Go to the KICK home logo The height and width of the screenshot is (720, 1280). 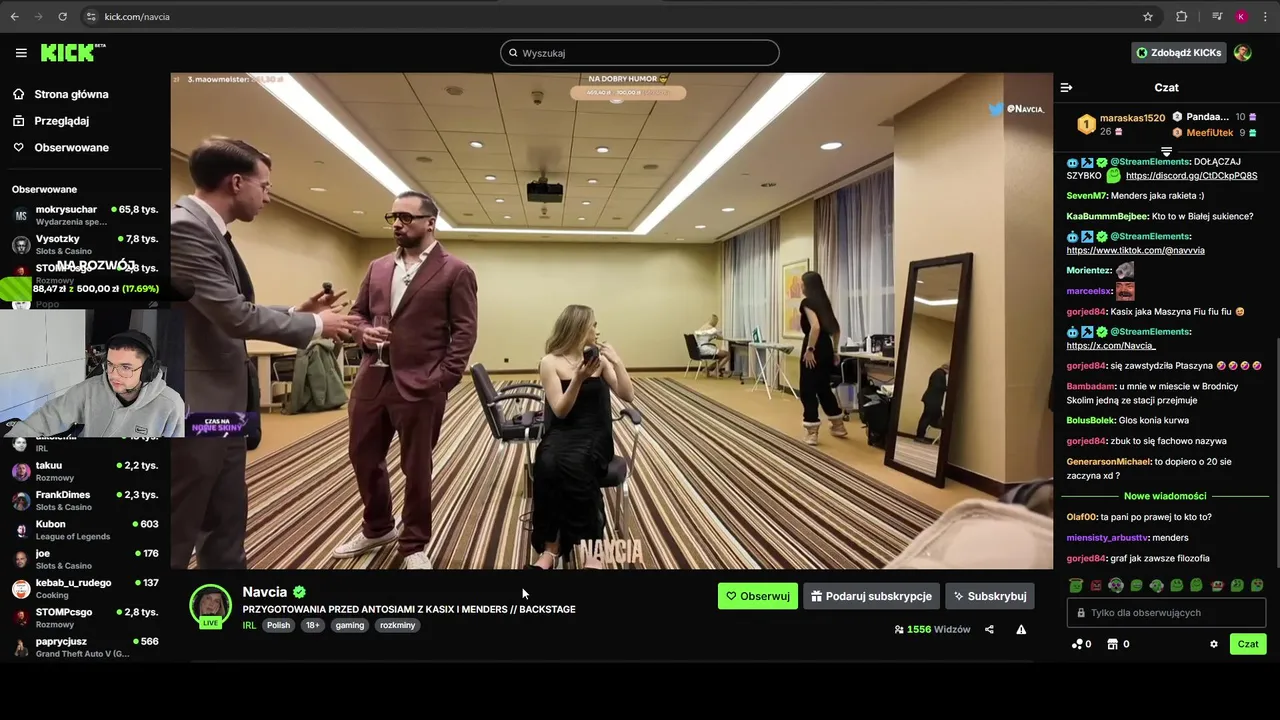pos(73,52)
